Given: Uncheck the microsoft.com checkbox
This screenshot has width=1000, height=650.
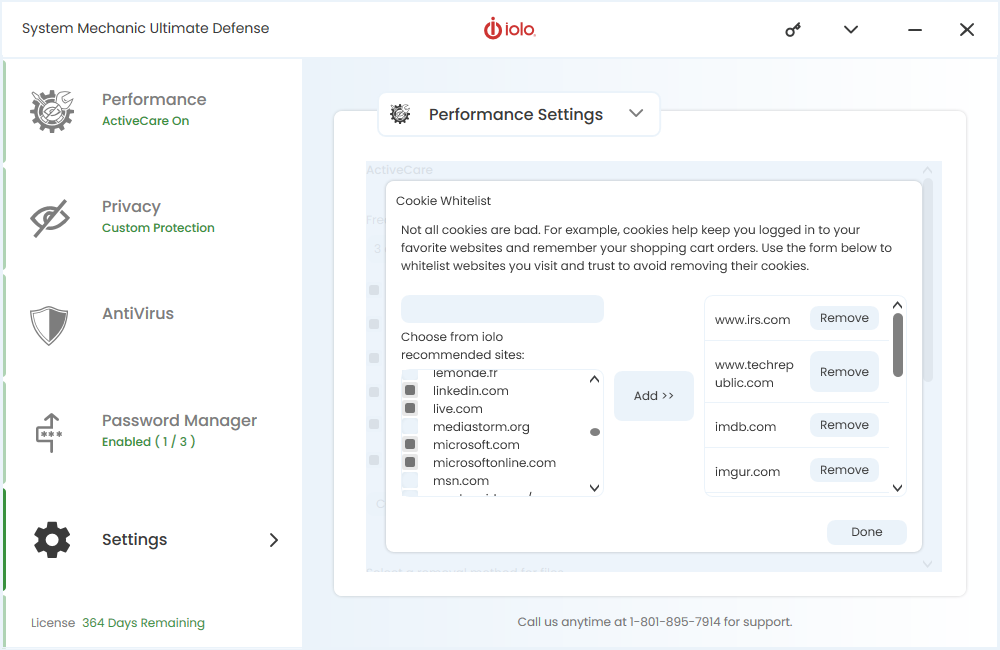Looking at the screenshot, I should click(410, 444).
